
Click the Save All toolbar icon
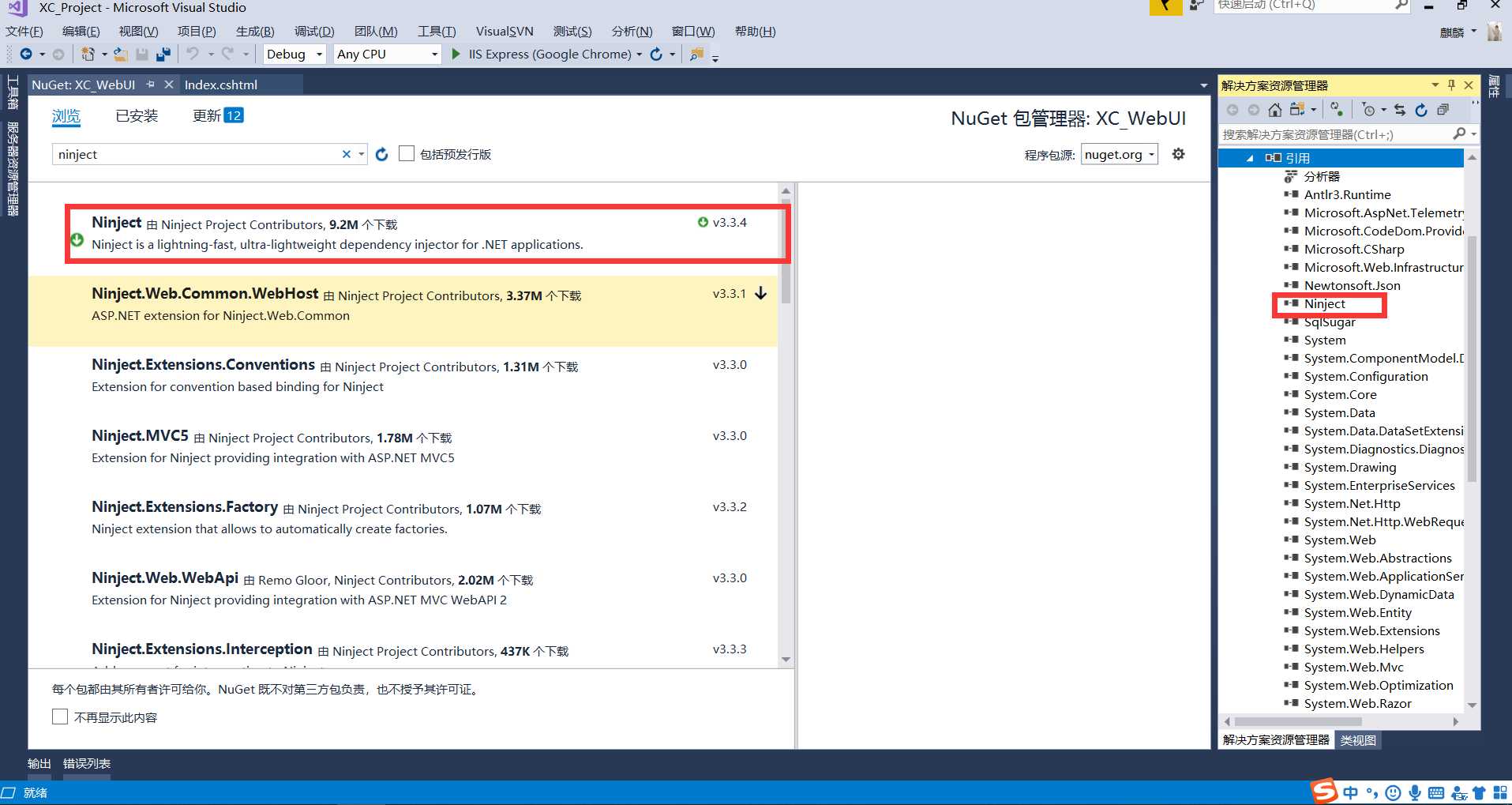tap(163, 54)
